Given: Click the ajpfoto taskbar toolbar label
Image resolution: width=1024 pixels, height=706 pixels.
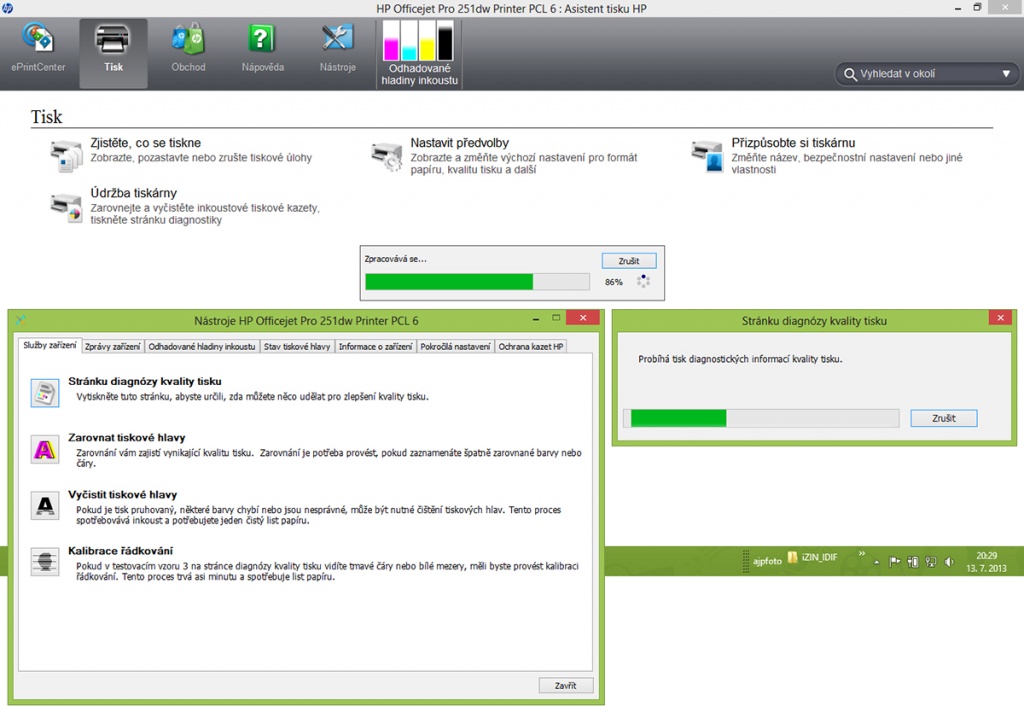Looking at the screenshot, I should tap(767, 561).
